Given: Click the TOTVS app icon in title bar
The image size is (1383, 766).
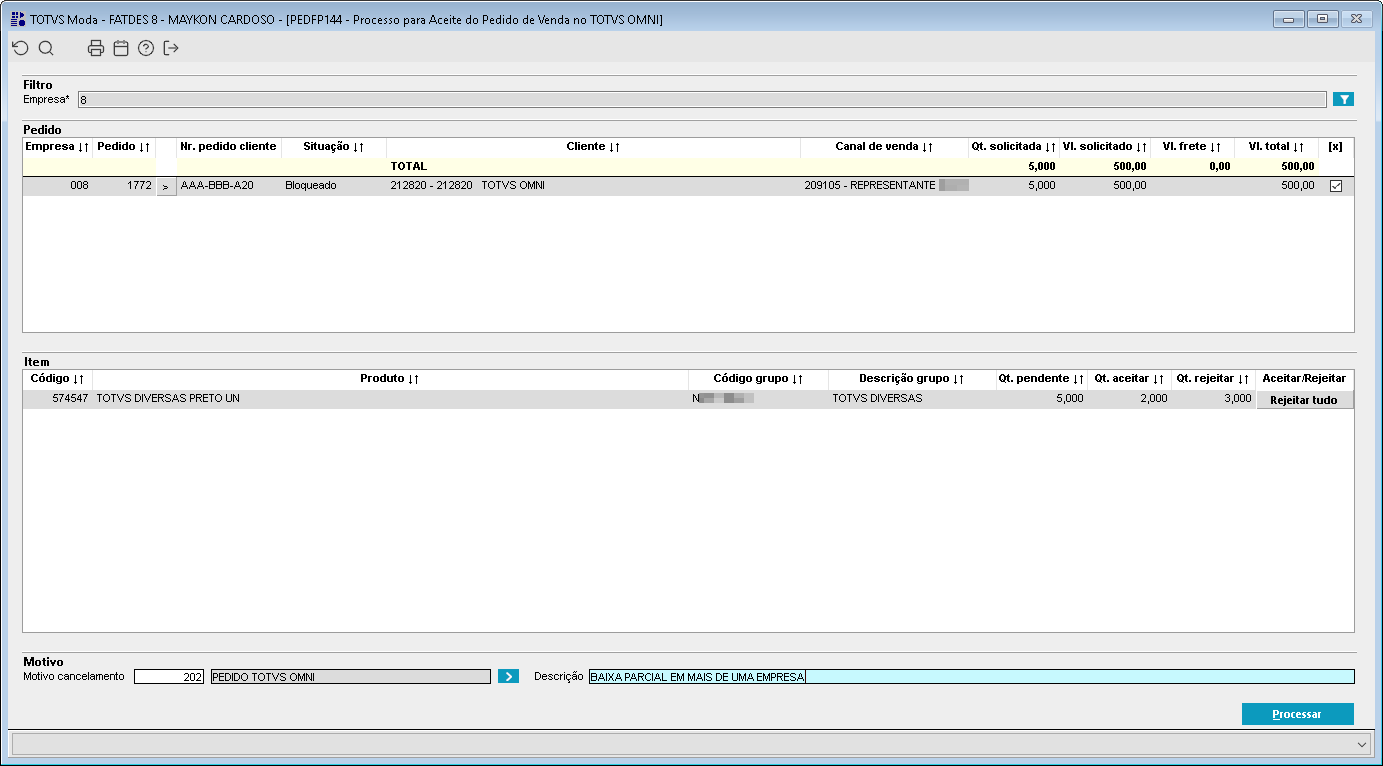Looking at the screenshot, I should point(18,19).
